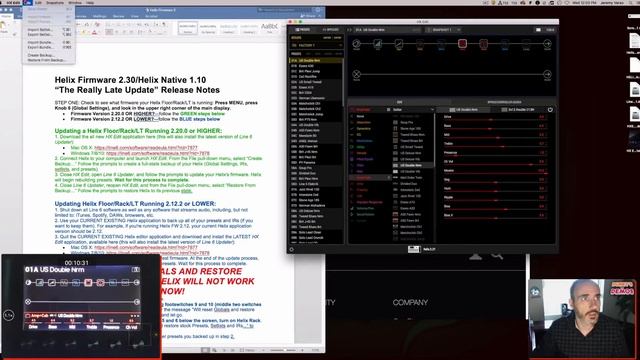Screen dimensions: 640x360
Task: Click webcam video thumbnail
Action: point(582,318)
